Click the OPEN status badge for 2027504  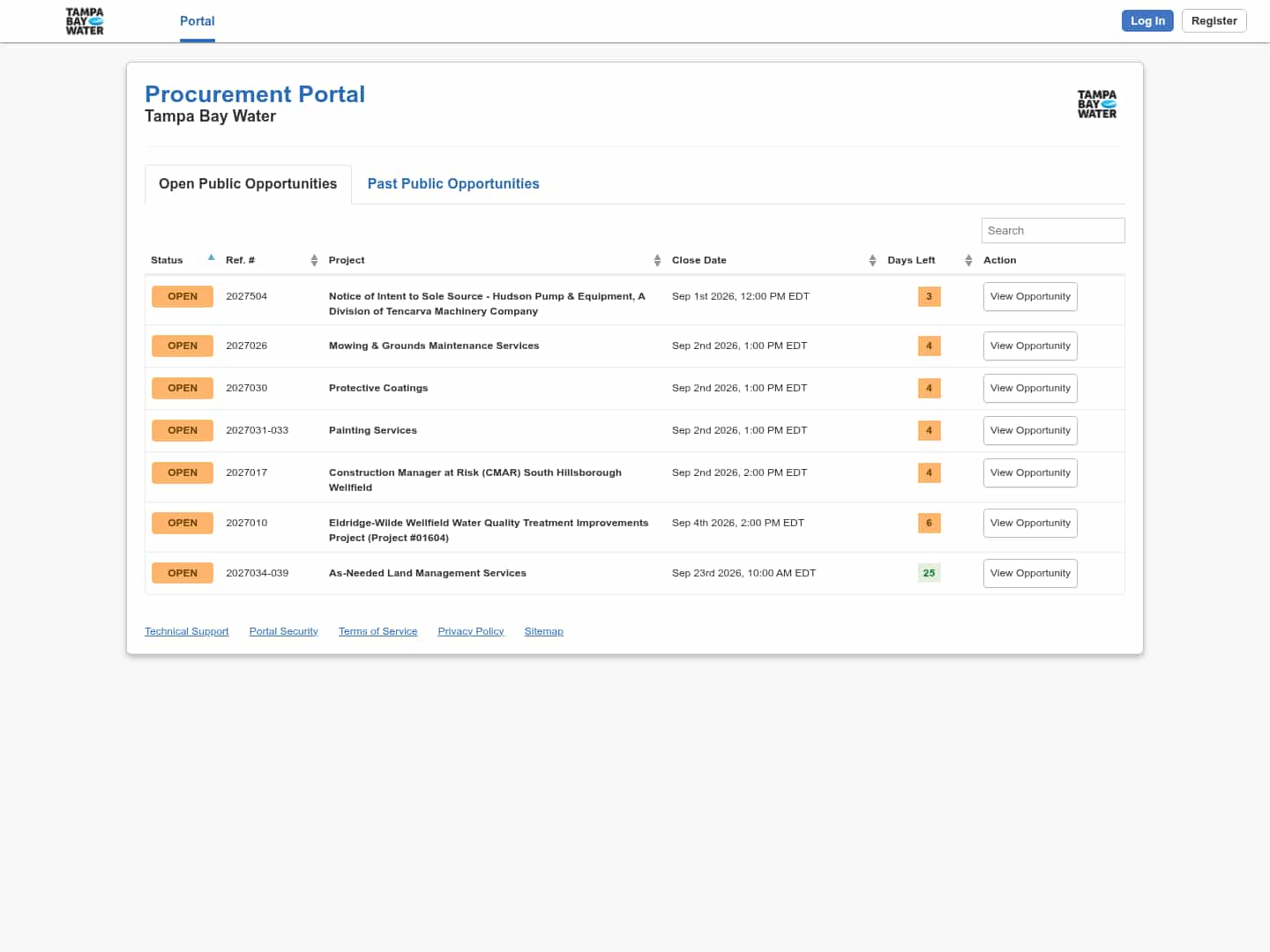point(183,296)
